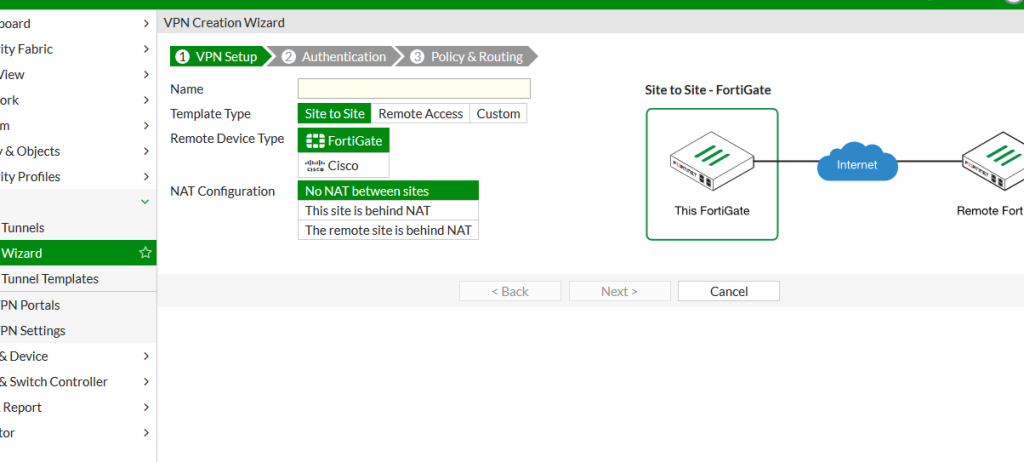
Task: Expand the Security Fabric sidebar chevron
Action: pos(146,49)
